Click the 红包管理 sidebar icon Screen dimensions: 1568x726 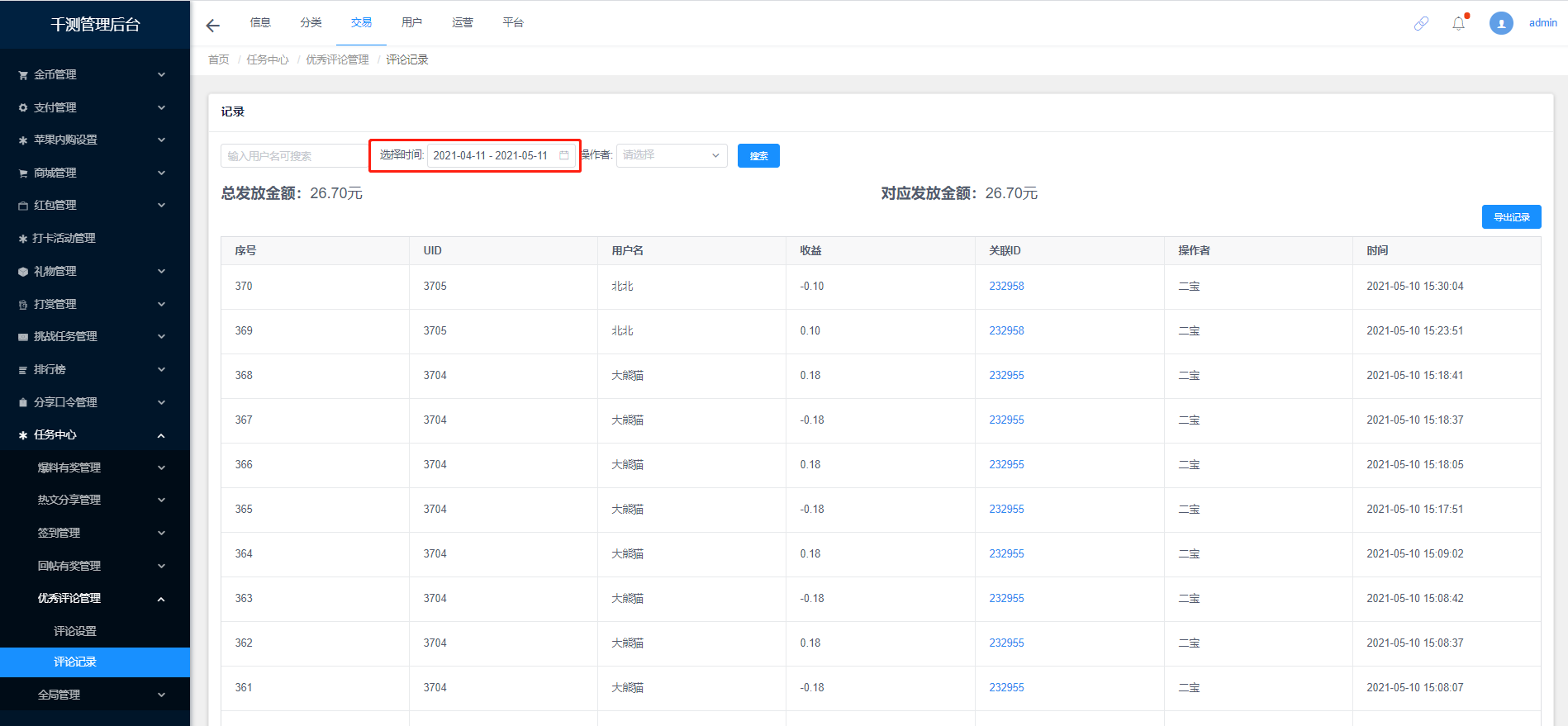coord(23,206)
